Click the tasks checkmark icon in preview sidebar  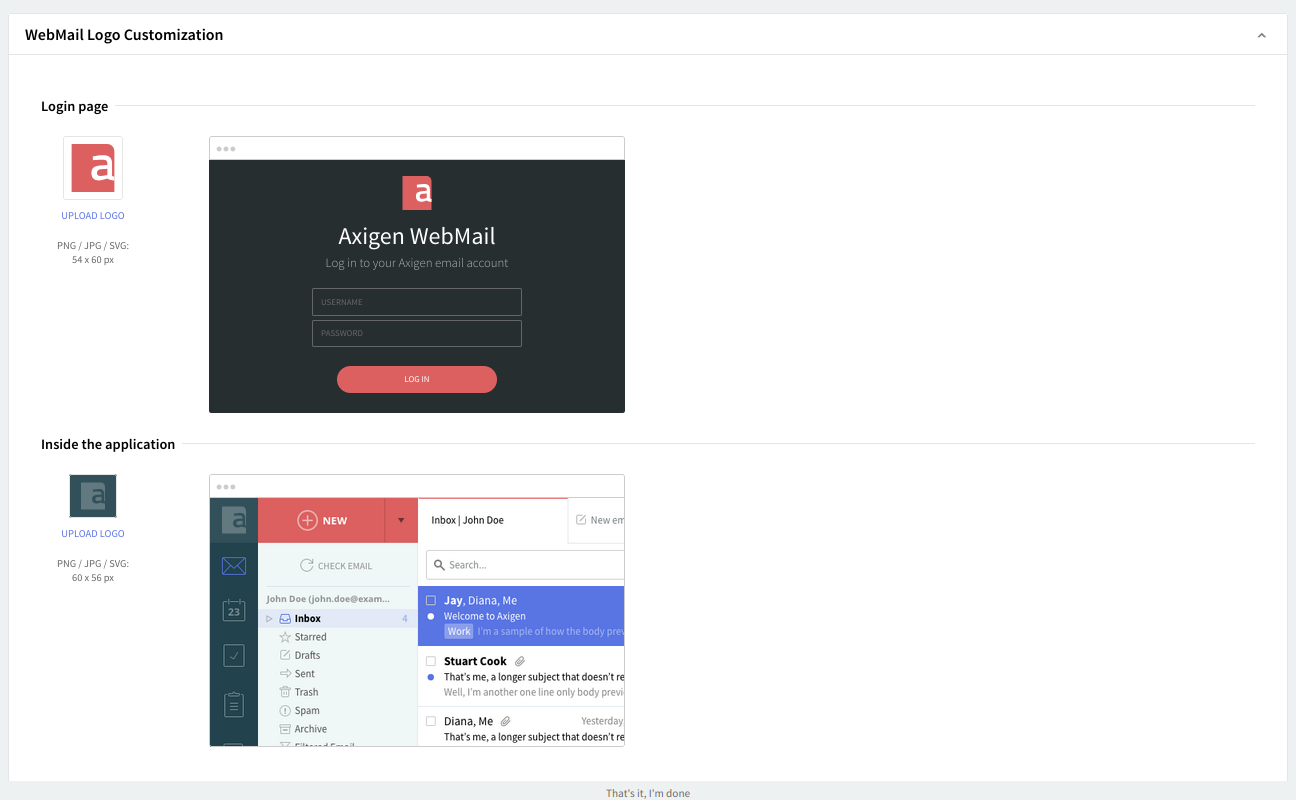pyautogui.click(x=234, y=656)
